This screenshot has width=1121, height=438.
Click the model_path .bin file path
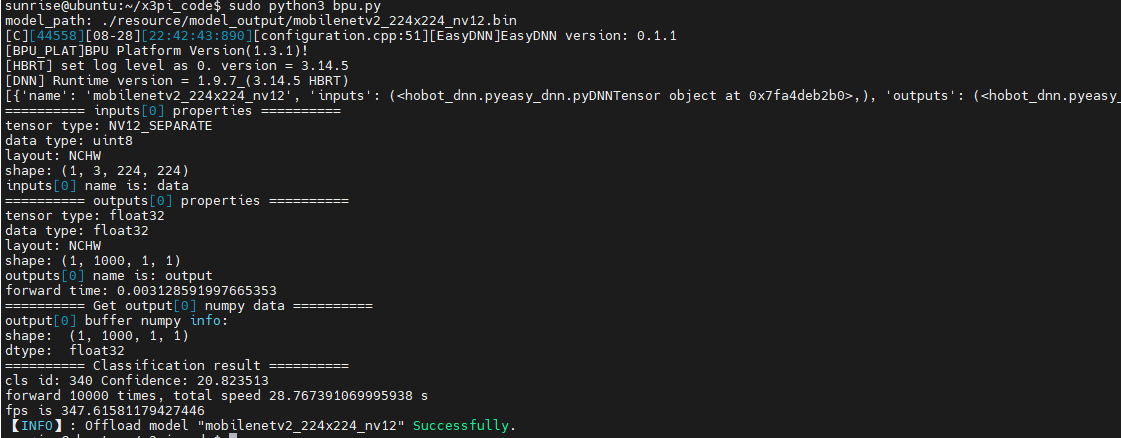(x=302, y=21)
